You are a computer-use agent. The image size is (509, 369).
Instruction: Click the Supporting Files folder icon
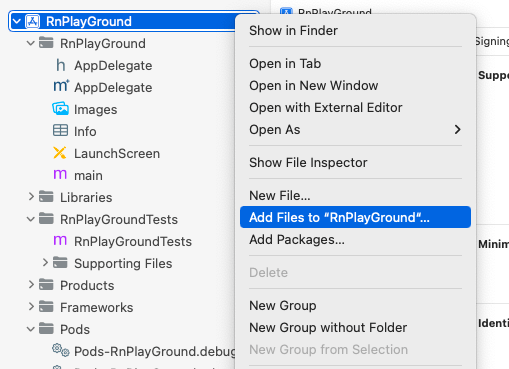(x=60, y=263)
